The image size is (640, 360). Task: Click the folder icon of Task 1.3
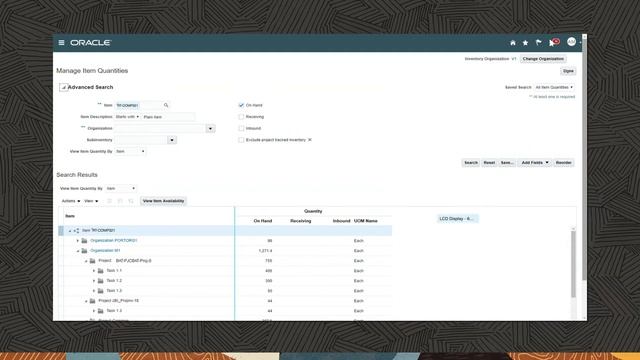coord(100,291)
